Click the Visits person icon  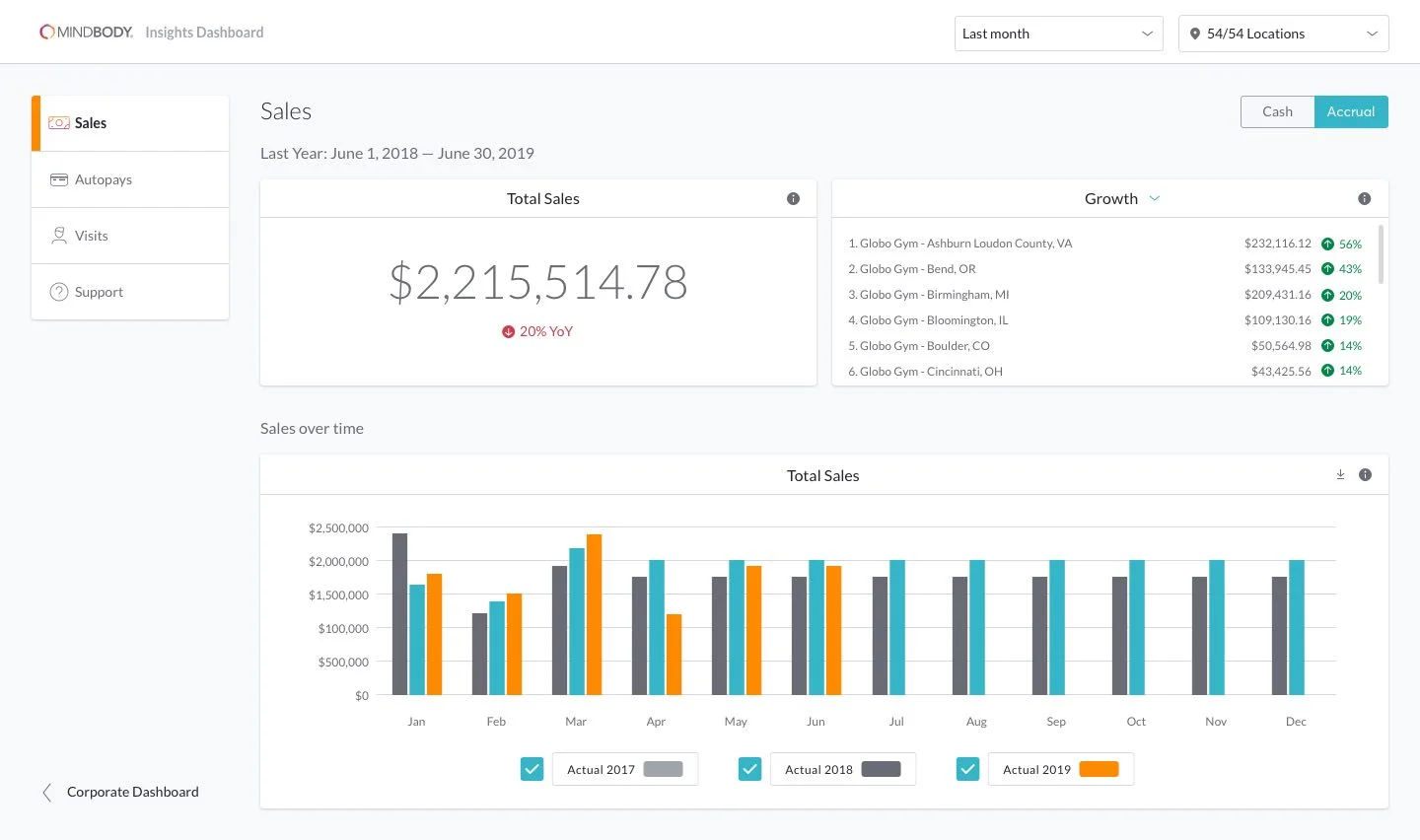(59, 236)
